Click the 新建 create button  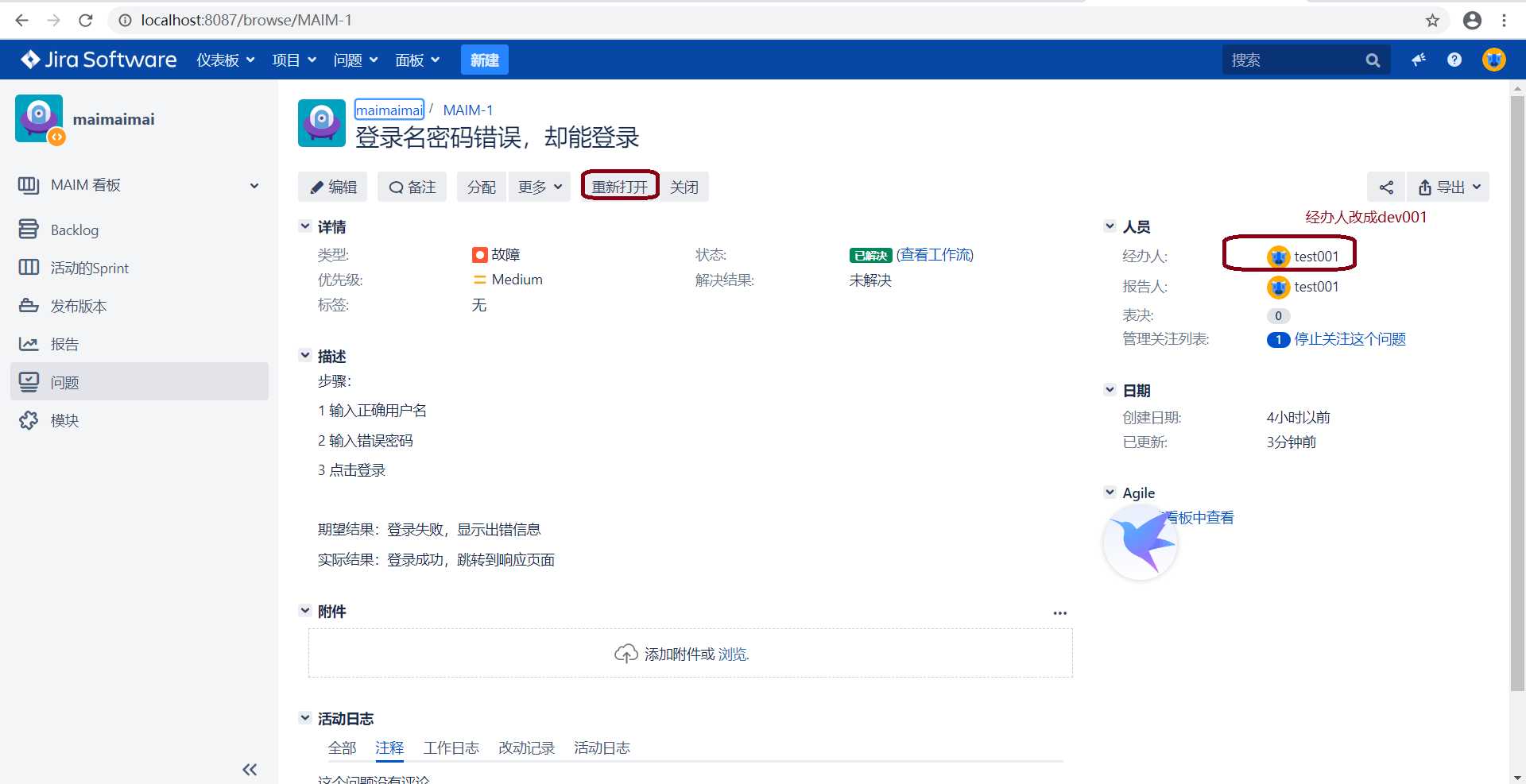(x=484, y=60)
